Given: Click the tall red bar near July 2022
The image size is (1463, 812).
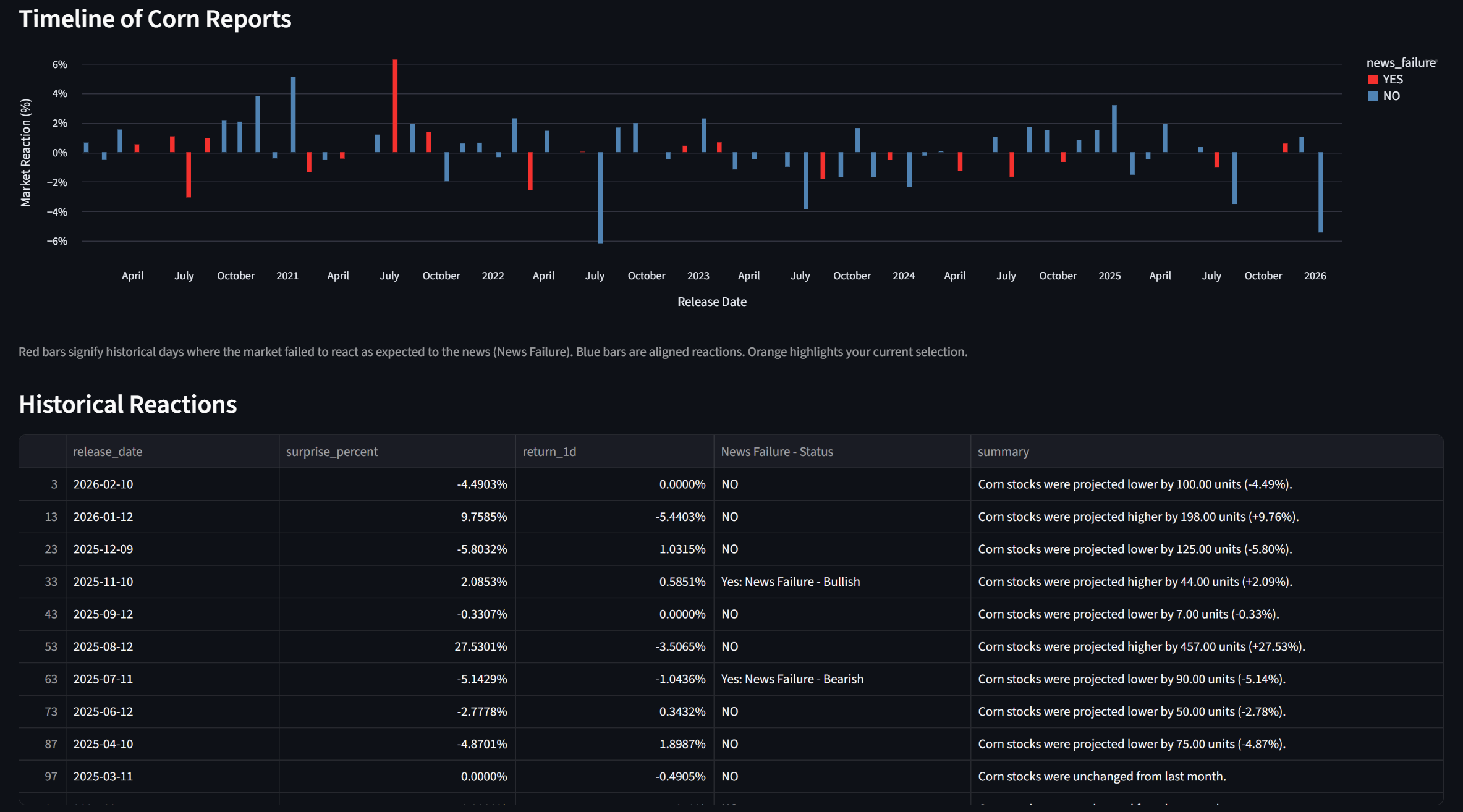Looking at the screenshot, I should pyautogui.click(x=395, y=105).
